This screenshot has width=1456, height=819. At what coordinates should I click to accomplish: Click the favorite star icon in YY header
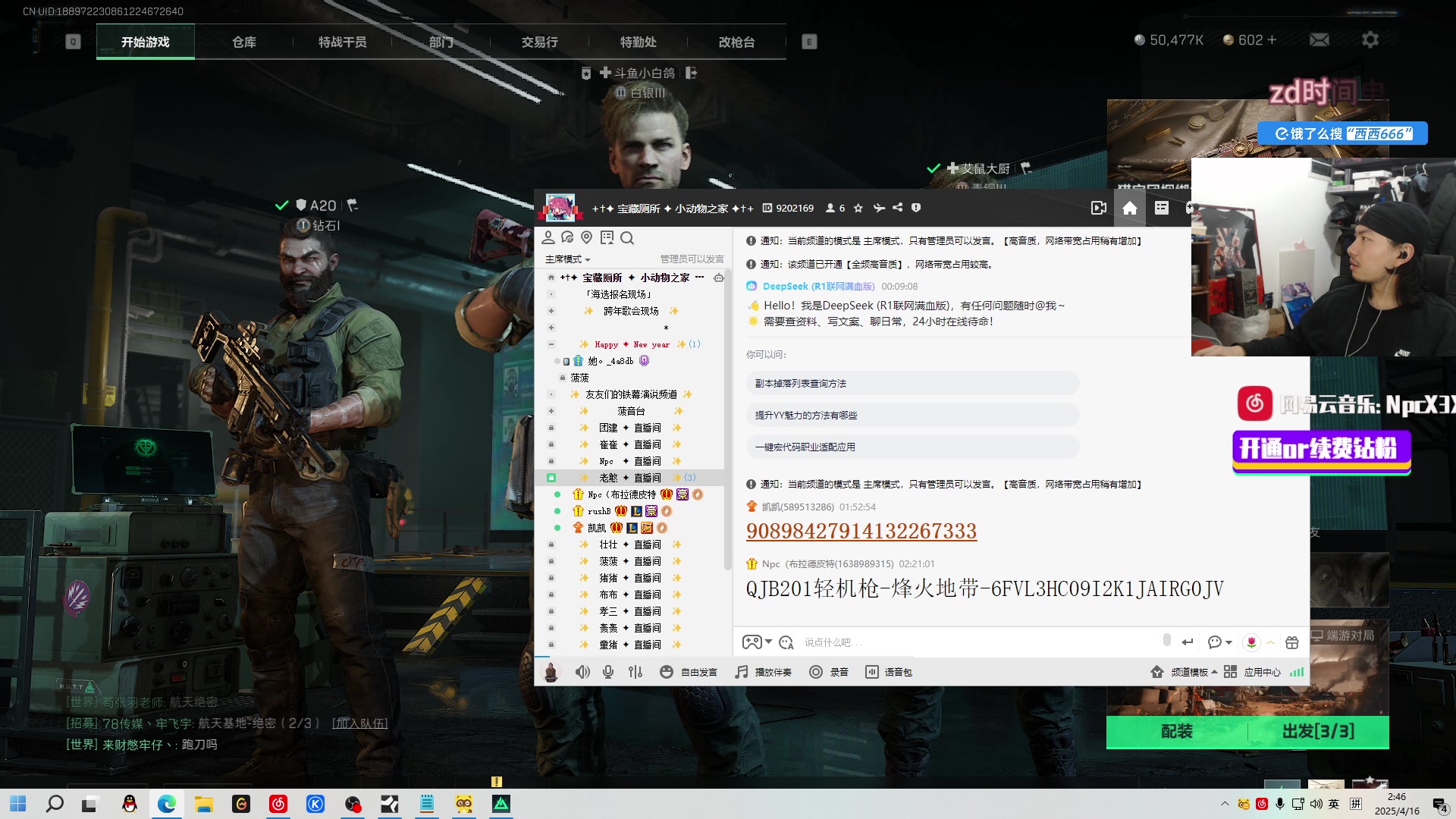click(x=858, y=208)
